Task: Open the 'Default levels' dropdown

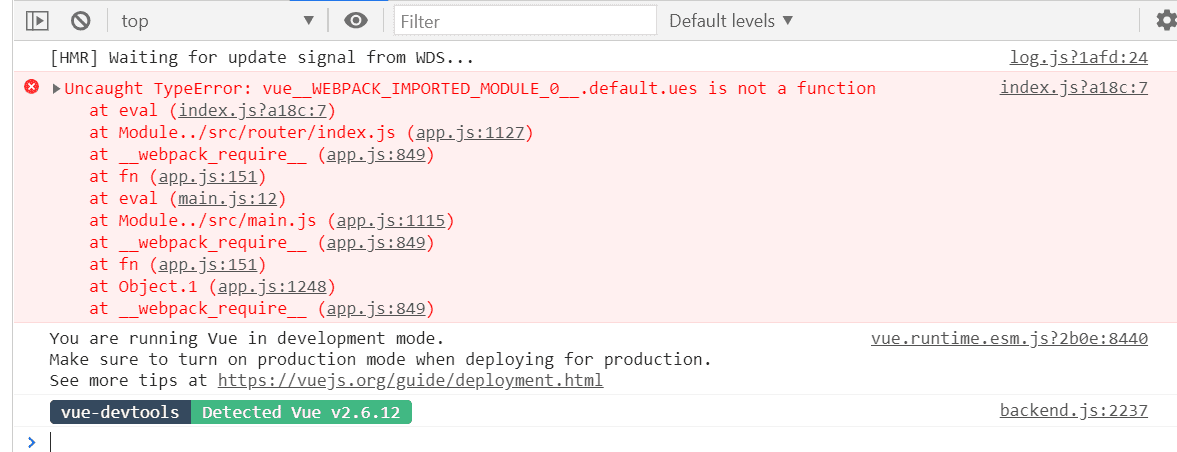Action: (x=731, y=20)
